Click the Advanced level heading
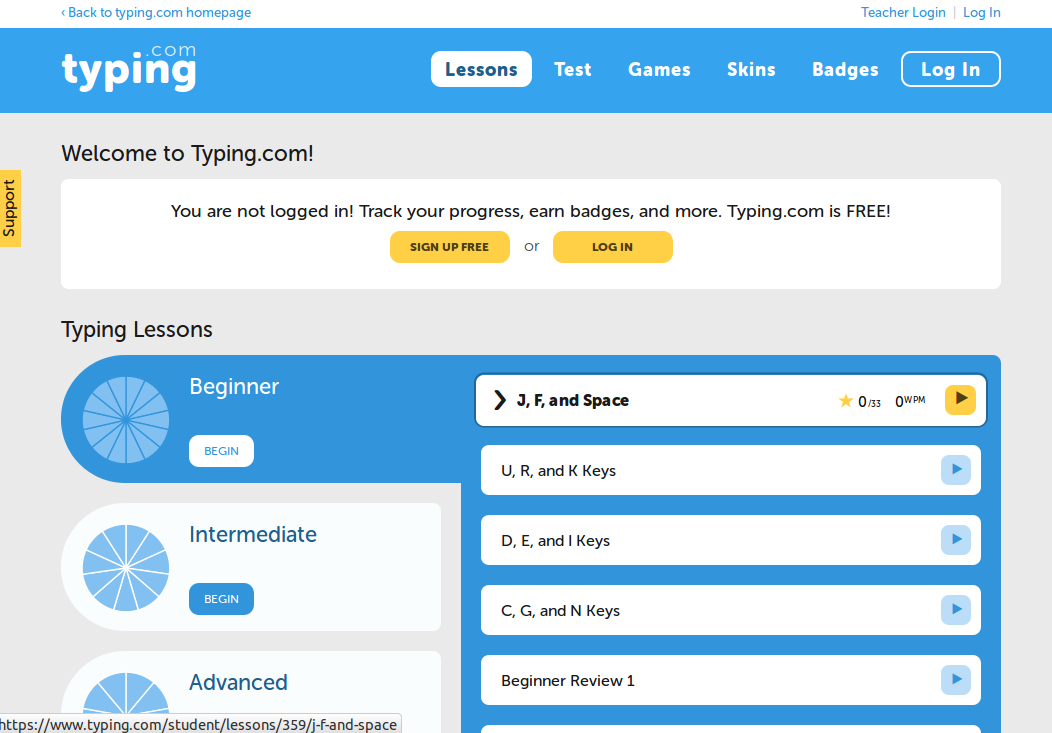The image size is (1052, 733). point(238,682)
